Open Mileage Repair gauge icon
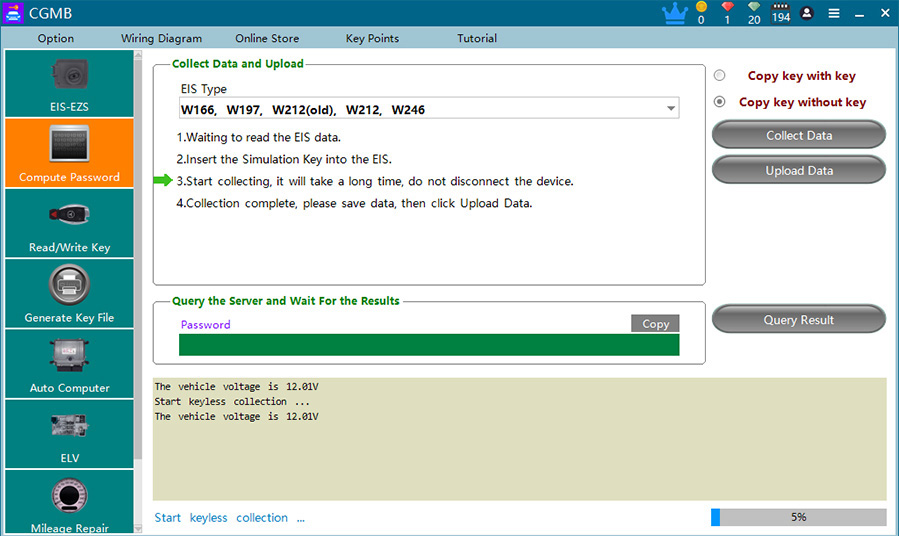The image size is (900, 536). [x=69, y=502]
